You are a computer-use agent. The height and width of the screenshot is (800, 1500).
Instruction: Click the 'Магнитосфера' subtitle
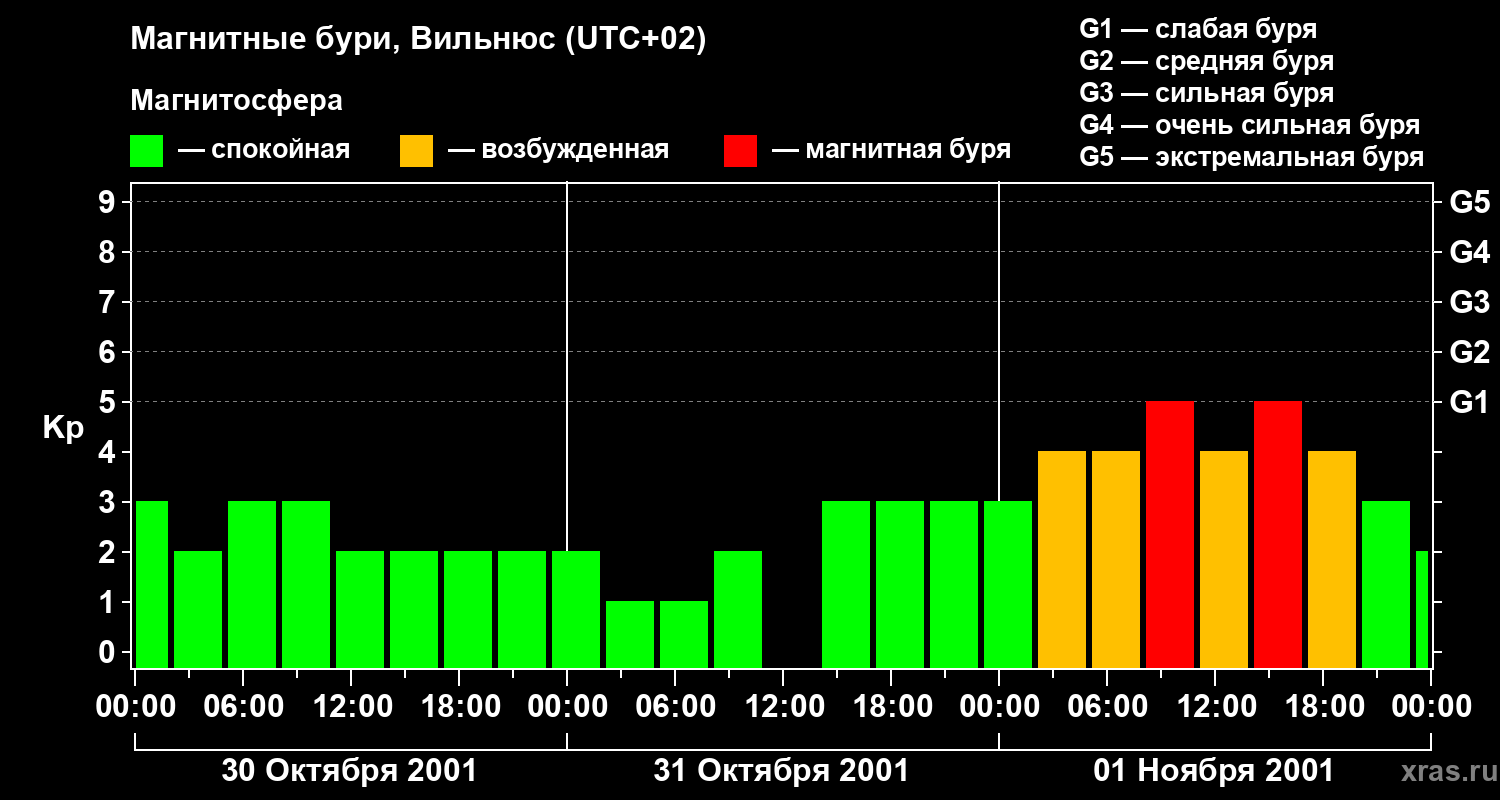[x=236, y=101]
